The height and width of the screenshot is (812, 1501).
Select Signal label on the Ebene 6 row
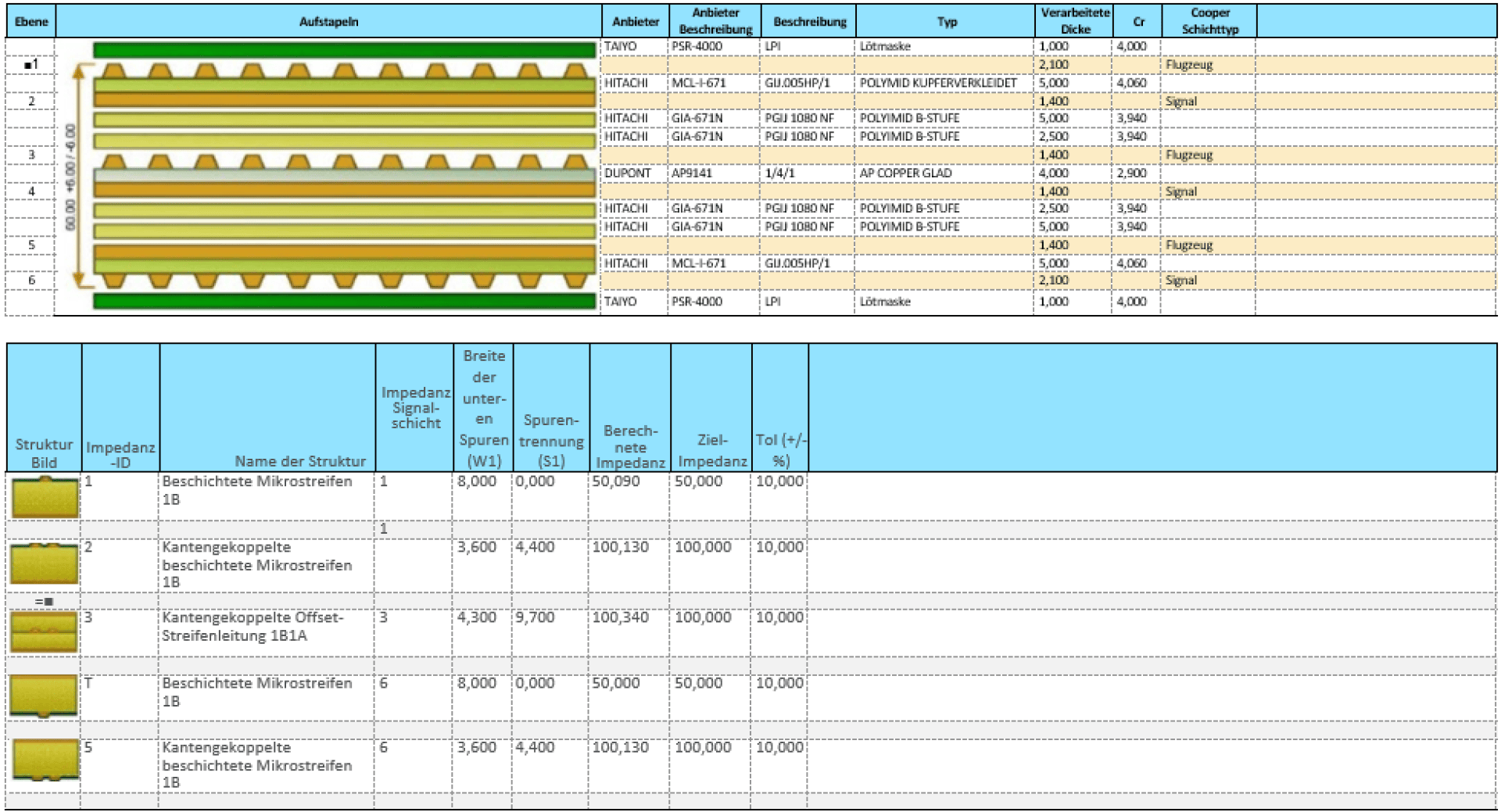tap(1180, 280)
